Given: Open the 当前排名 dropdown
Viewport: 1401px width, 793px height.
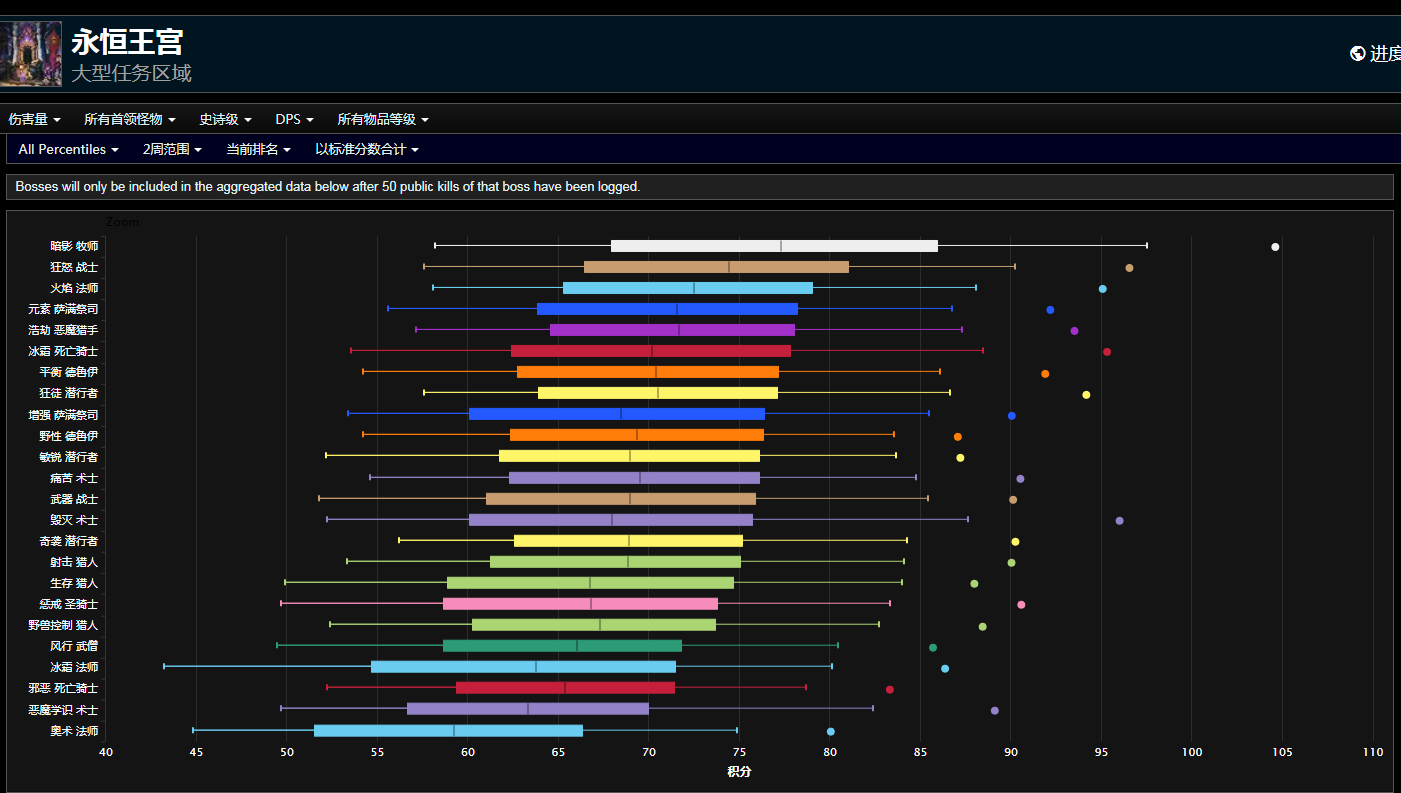Looking at the screenshot, I should coord(258,149).
